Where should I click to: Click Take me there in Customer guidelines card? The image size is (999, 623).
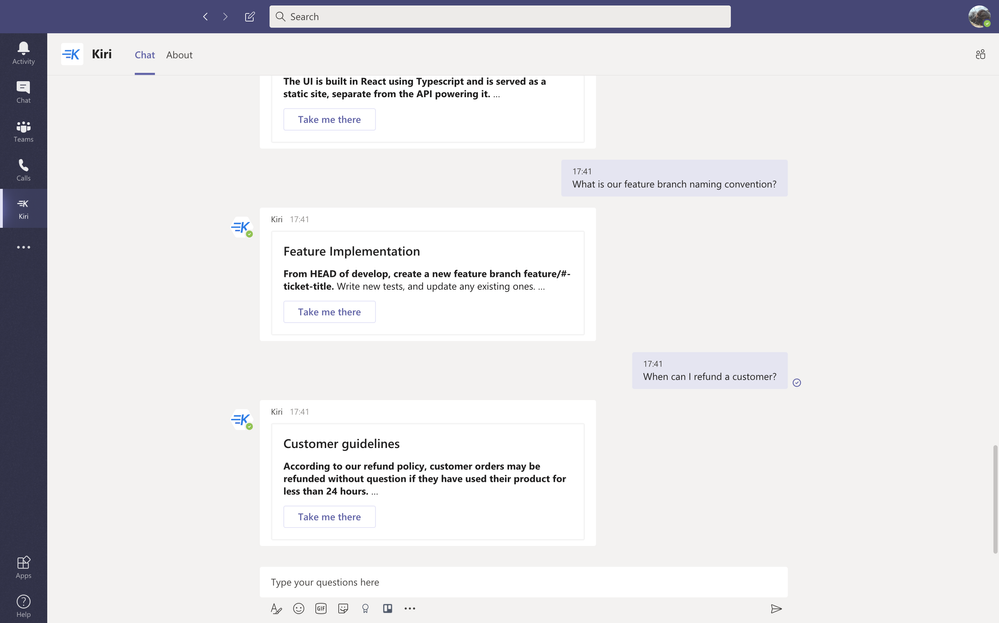329,517
